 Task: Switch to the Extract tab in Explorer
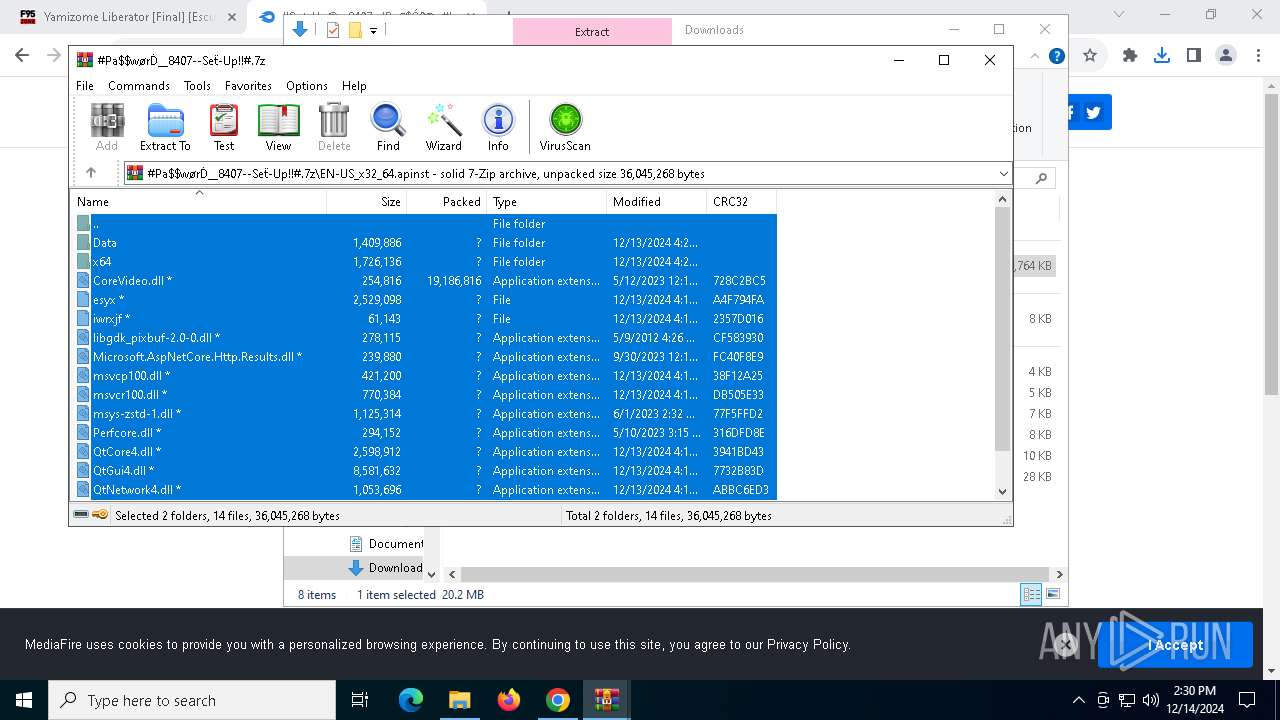pos(592,31)
